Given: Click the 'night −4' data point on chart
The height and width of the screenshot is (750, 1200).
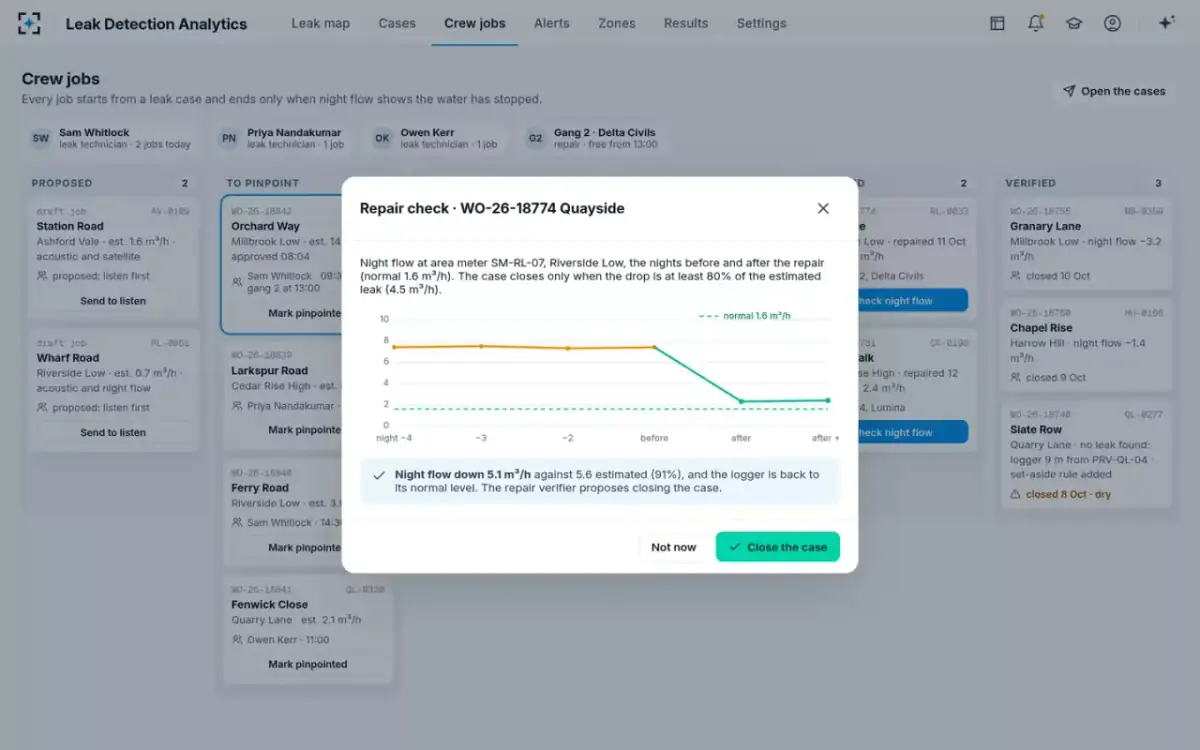Looking at the screenshot, I should pyautogui.click(x=394, y=347).
